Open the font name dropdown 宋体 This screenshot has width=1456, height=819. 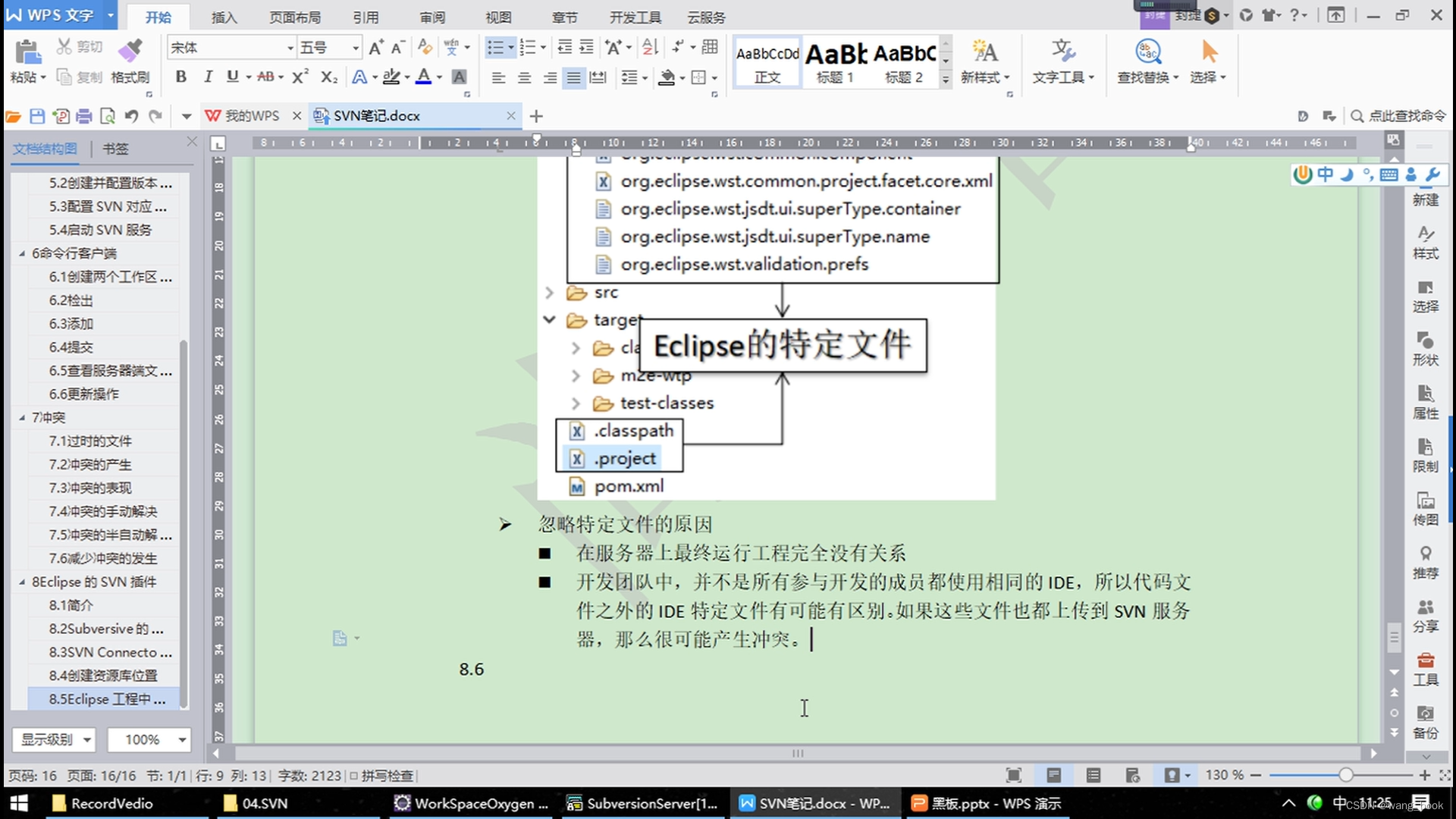coord(289,48)
